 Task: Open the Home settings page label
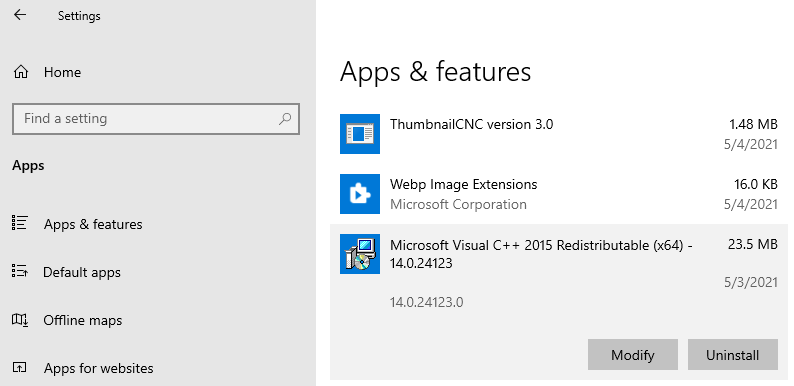62,72
